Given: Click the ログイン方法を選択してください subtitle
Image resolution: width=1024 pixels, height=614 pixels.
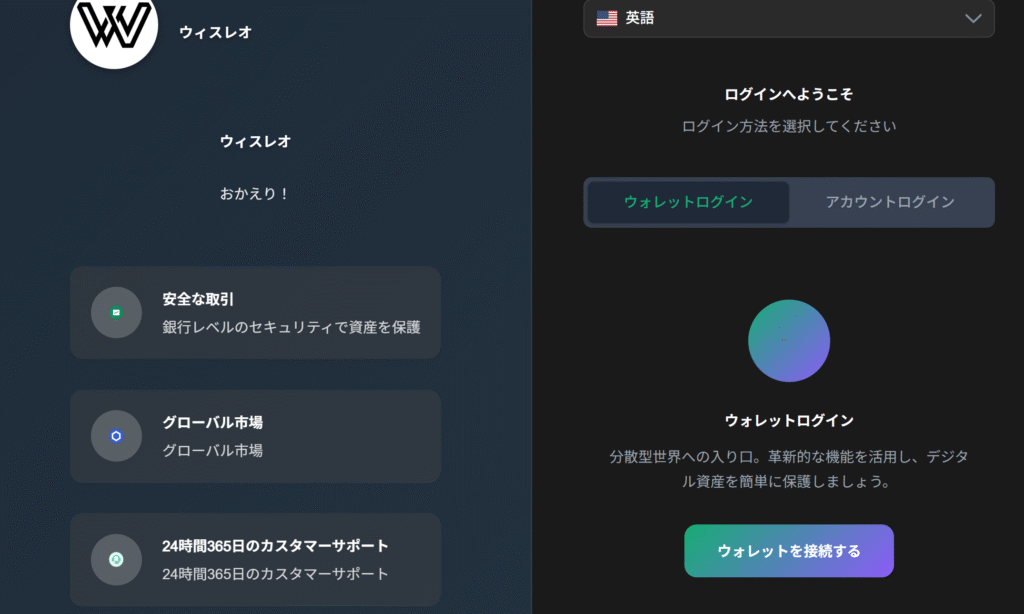Looking at the screenshot, I should tap(789, 126).
